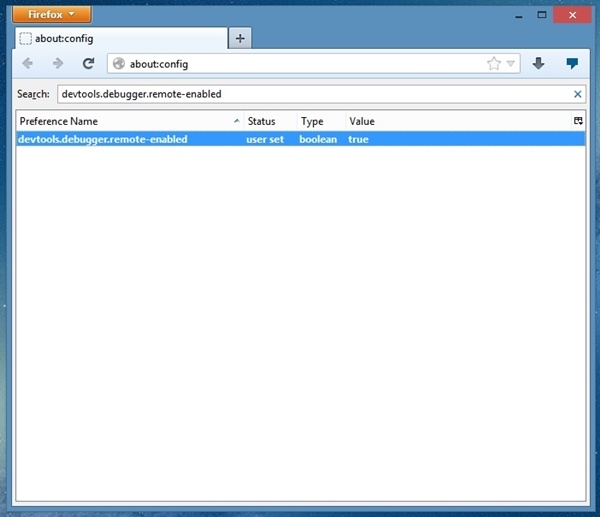600x517 pixels.
Task: Go back to the previous page
Action: point(27,64)
